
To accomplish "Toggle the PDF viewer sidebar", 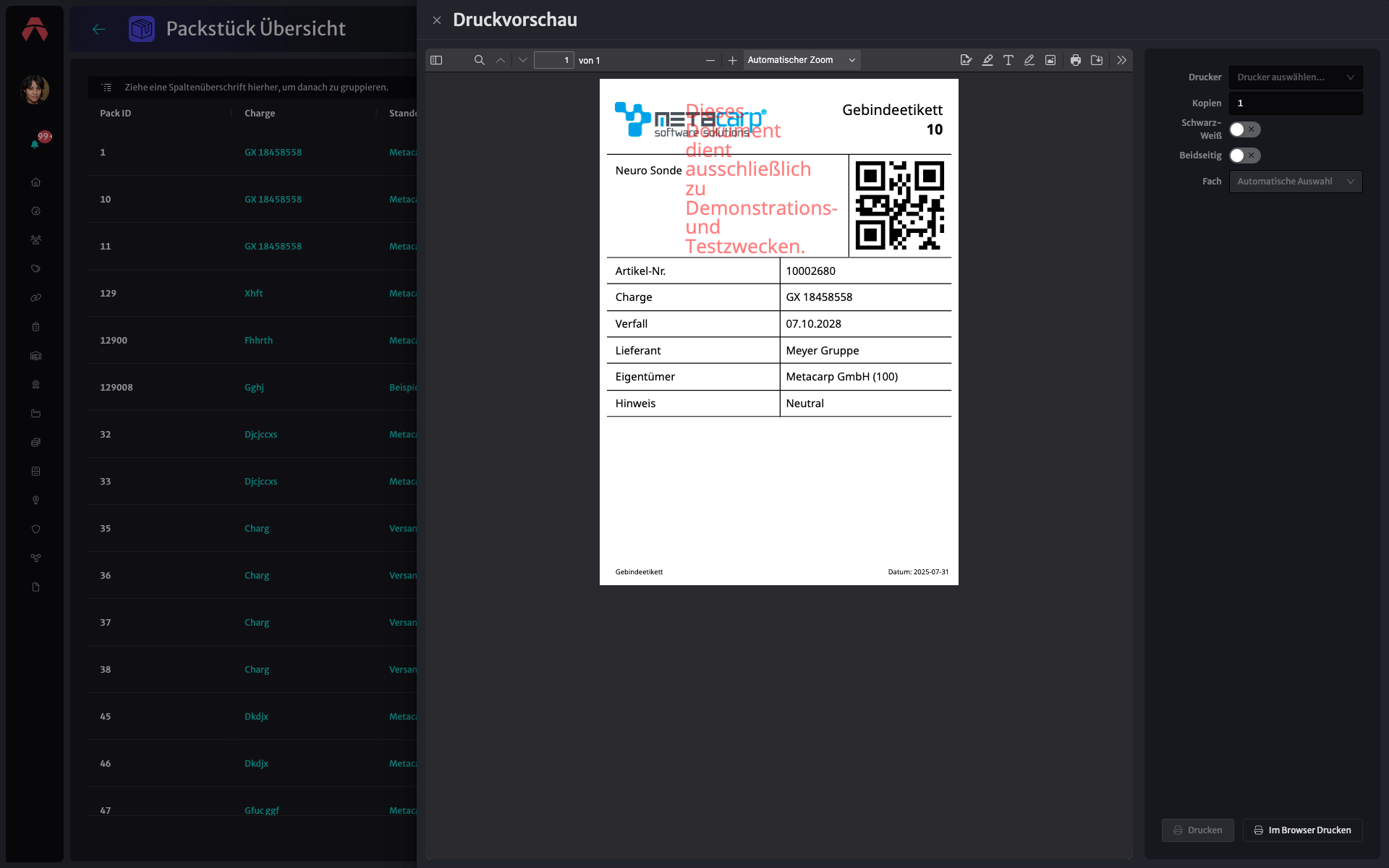I will coord(436,60).
